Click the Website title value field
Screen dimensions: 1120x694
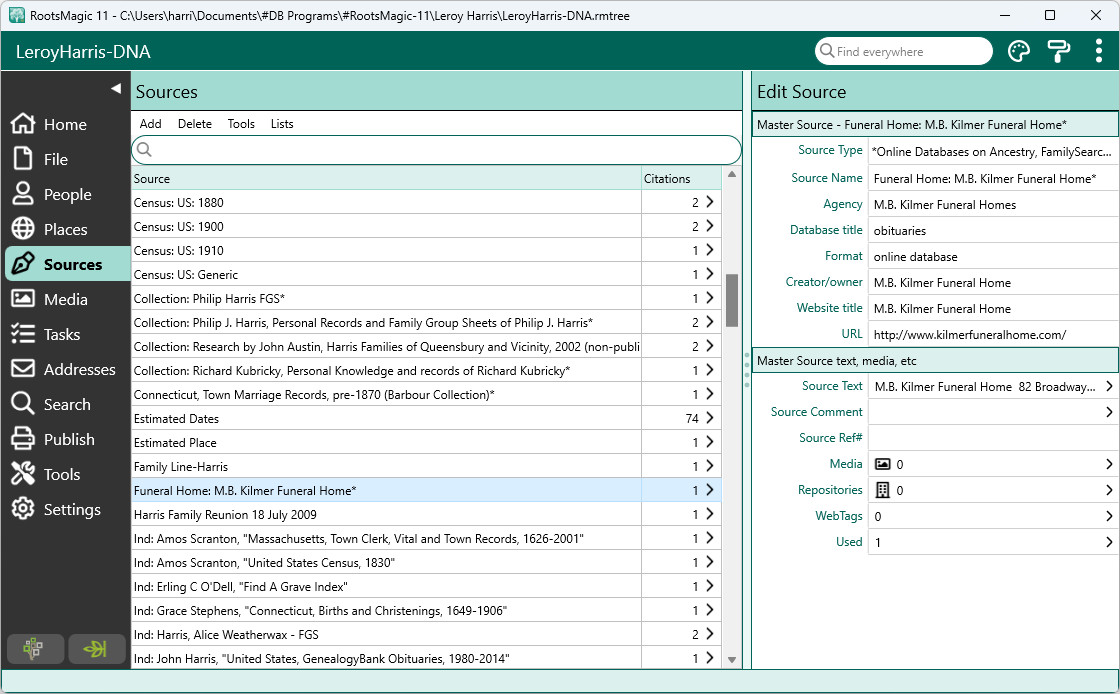tap(993, 308)
